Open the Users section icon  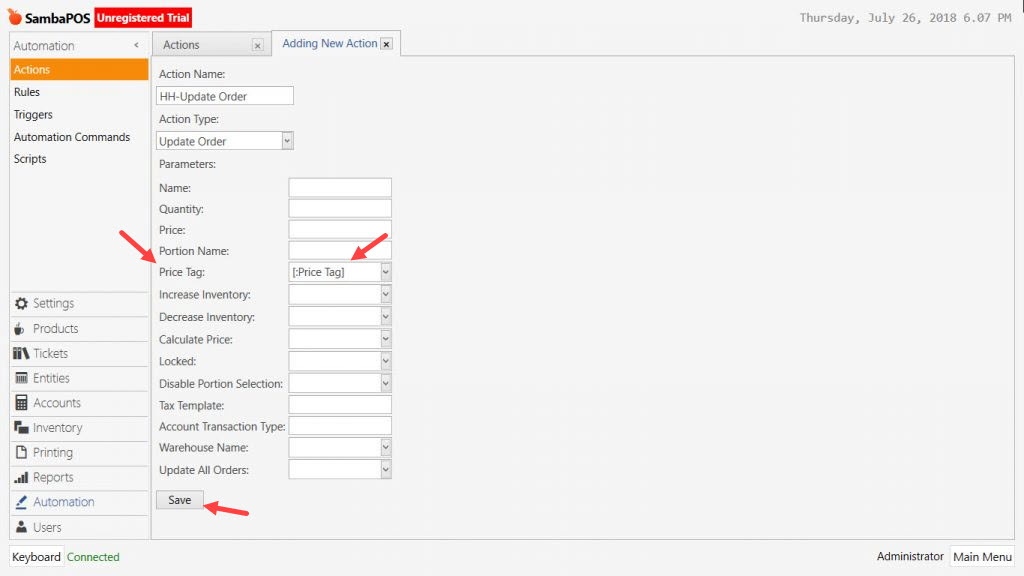tap(21, 527)
